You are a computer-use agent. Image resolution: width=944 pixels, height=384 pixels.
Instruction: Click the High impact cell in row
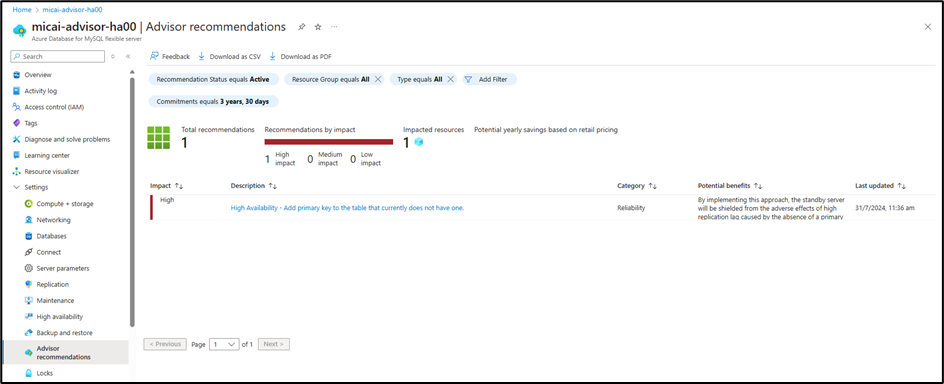[167, 200]
